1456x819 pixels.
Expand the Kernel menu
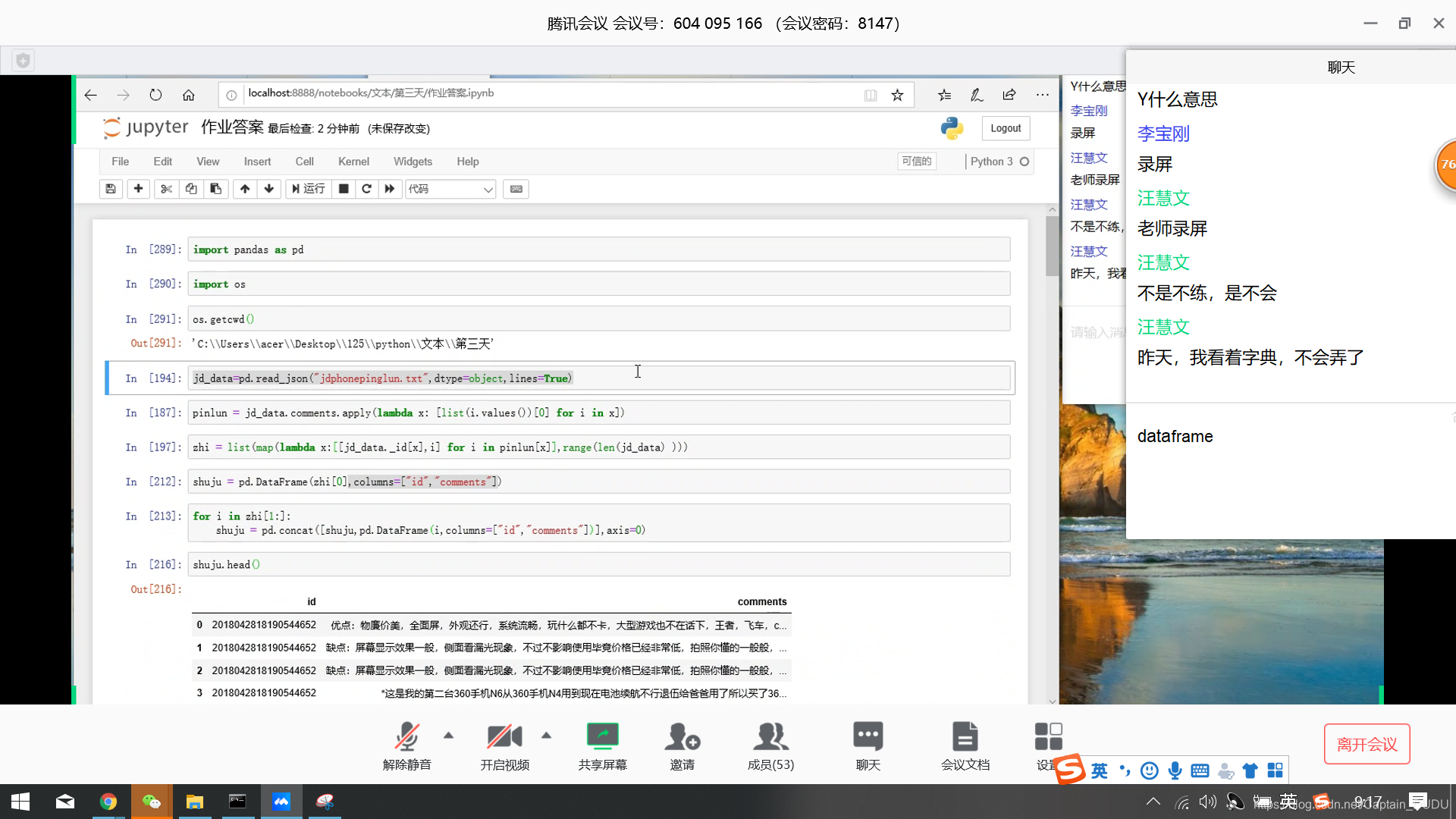tap(353, 161)
